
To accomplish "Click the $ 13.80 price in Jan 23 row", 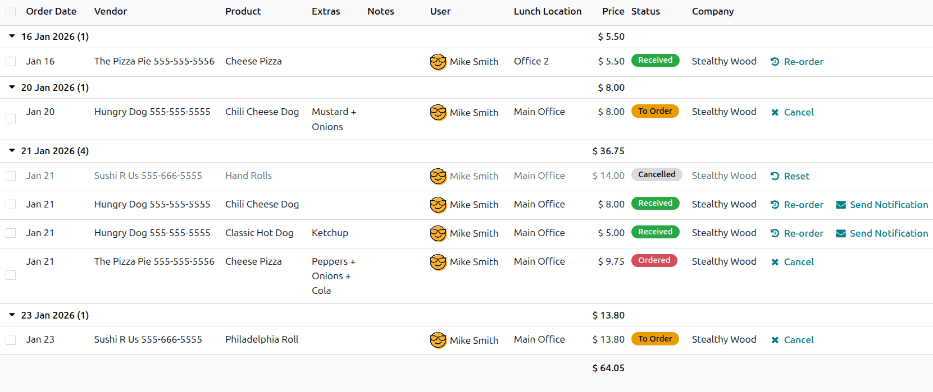I will pyautogui.click(x=608, y=340).
